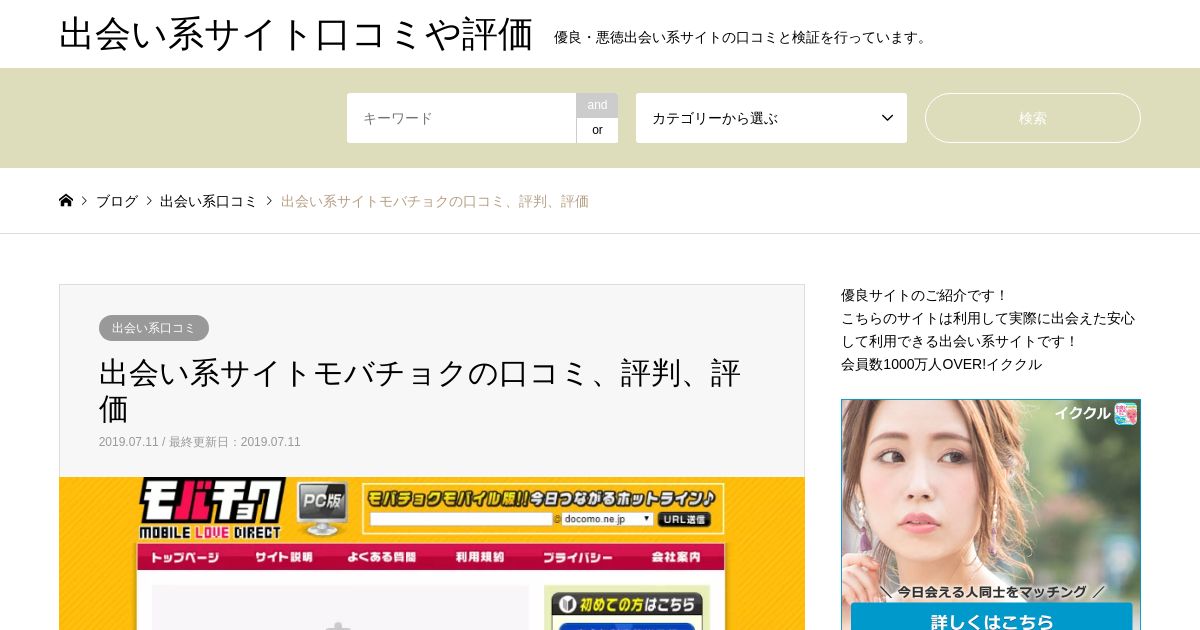Click サイト説明 tab in screenshot
This screenshot has height=630, width=1200.
coord(283,557)
